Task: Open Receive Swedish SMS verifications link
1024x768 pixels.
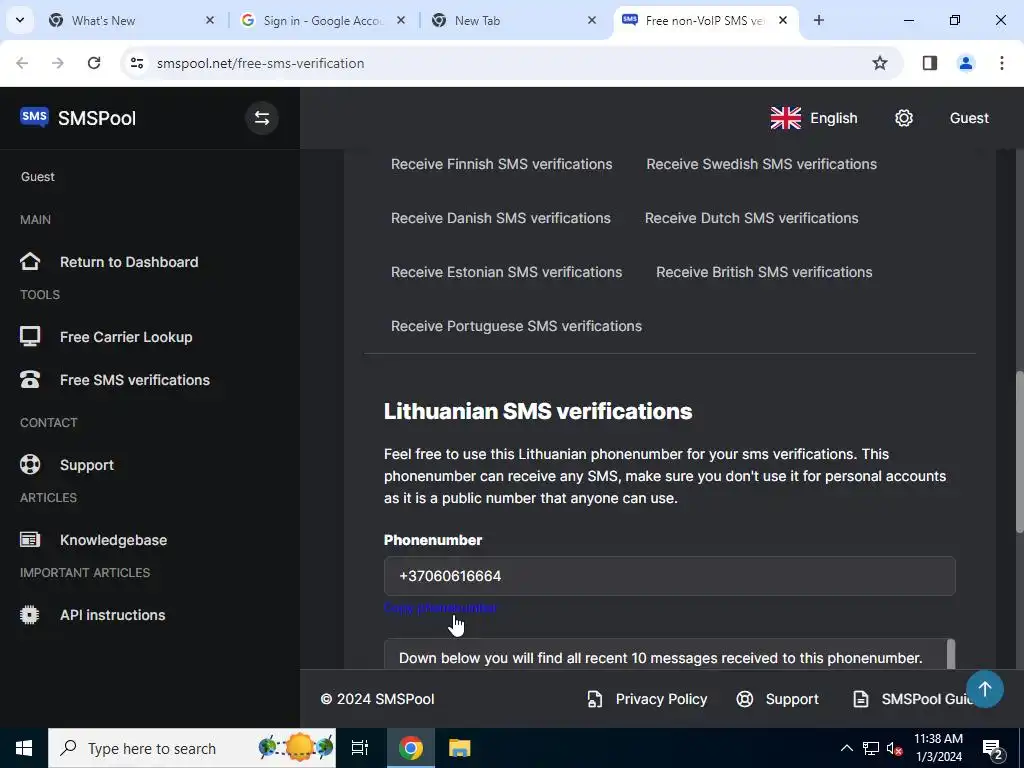Action: click(761, 164)
